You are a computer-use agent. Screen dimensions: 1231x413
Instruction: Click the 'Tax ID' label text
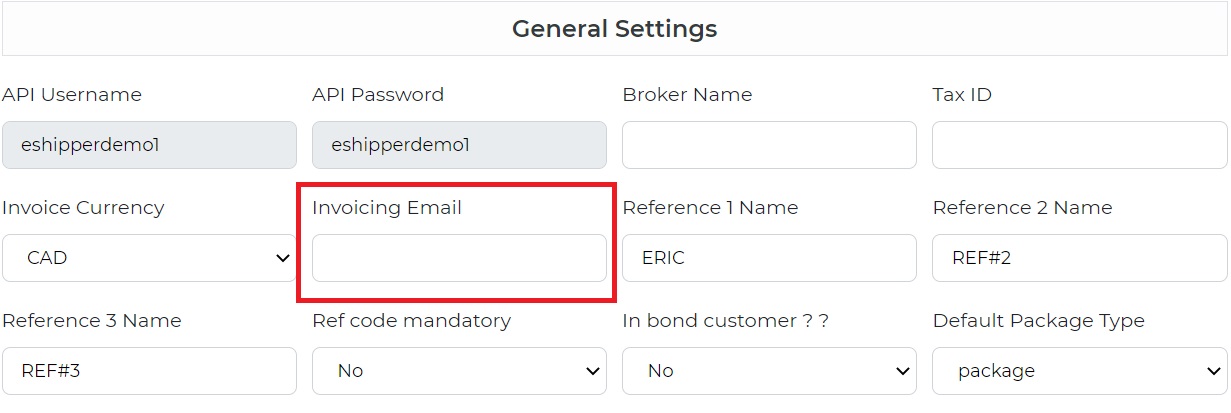click(962, 95)
